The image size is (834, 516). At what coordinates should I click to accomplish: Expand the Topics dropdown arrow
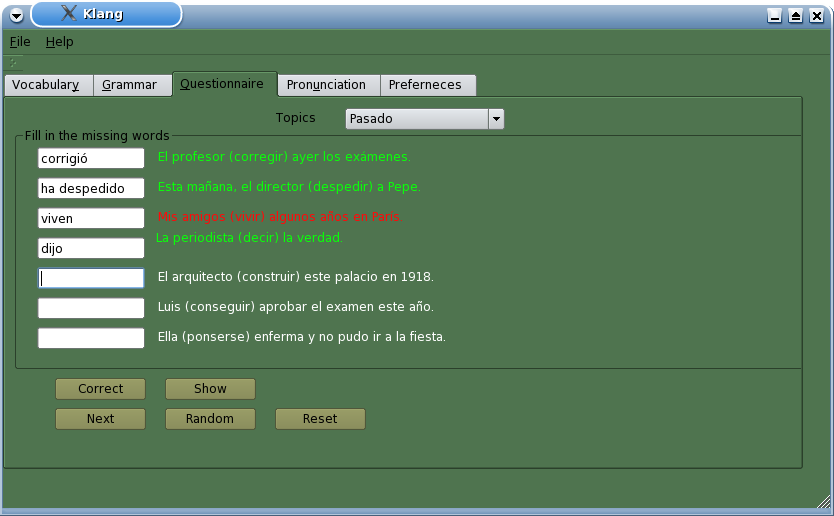click(496, 119)
